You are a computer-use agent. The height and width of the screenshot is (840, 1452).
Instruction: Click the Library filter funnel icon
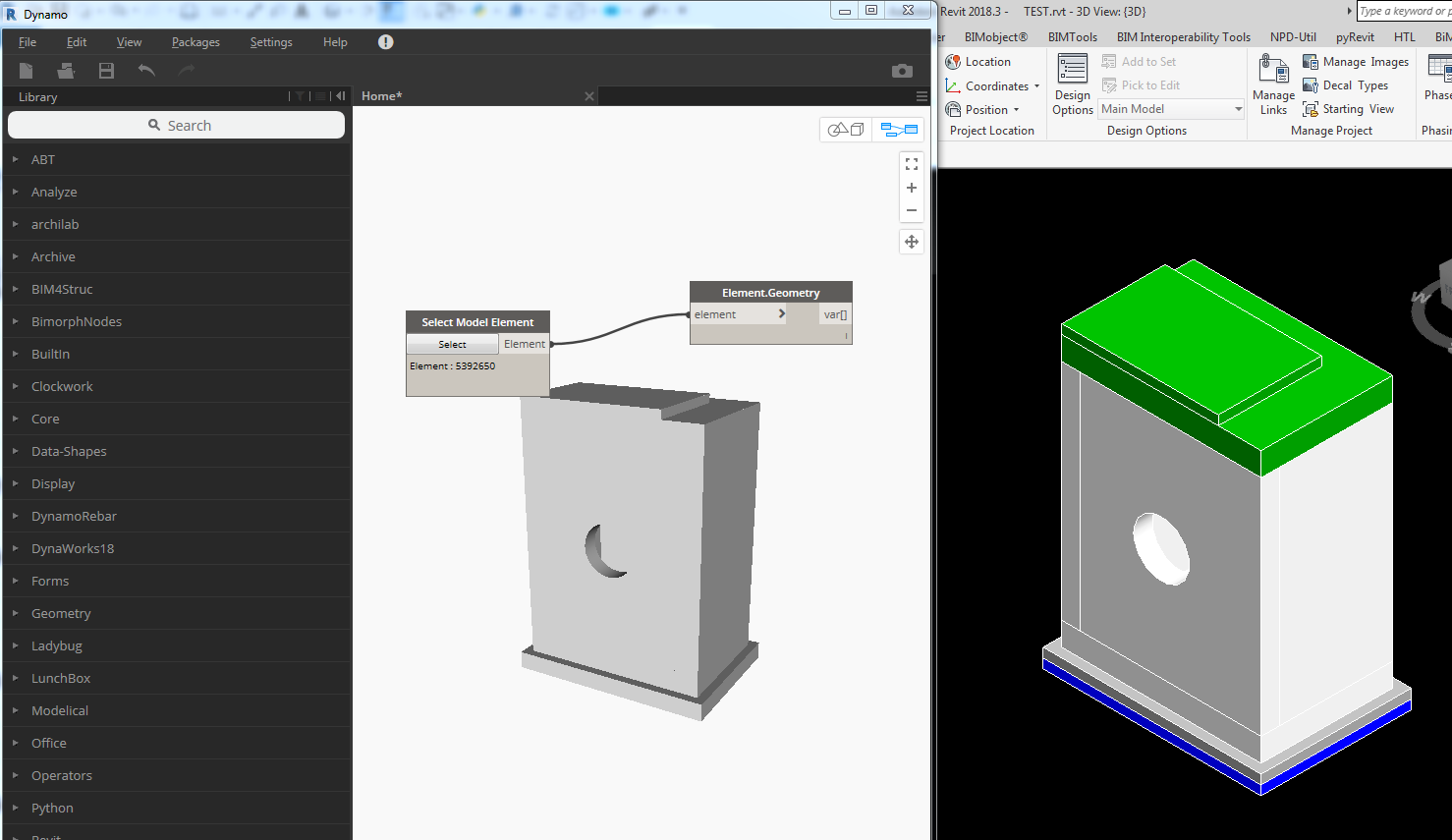[300, 96]
